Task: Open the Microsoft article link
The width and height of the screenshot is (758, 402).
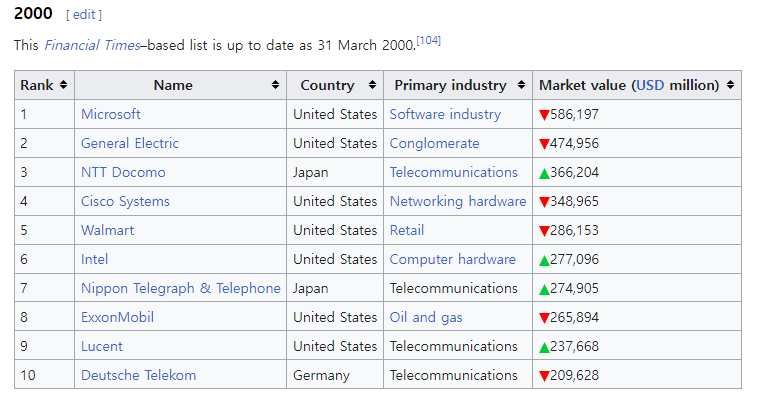Action: 111,114
